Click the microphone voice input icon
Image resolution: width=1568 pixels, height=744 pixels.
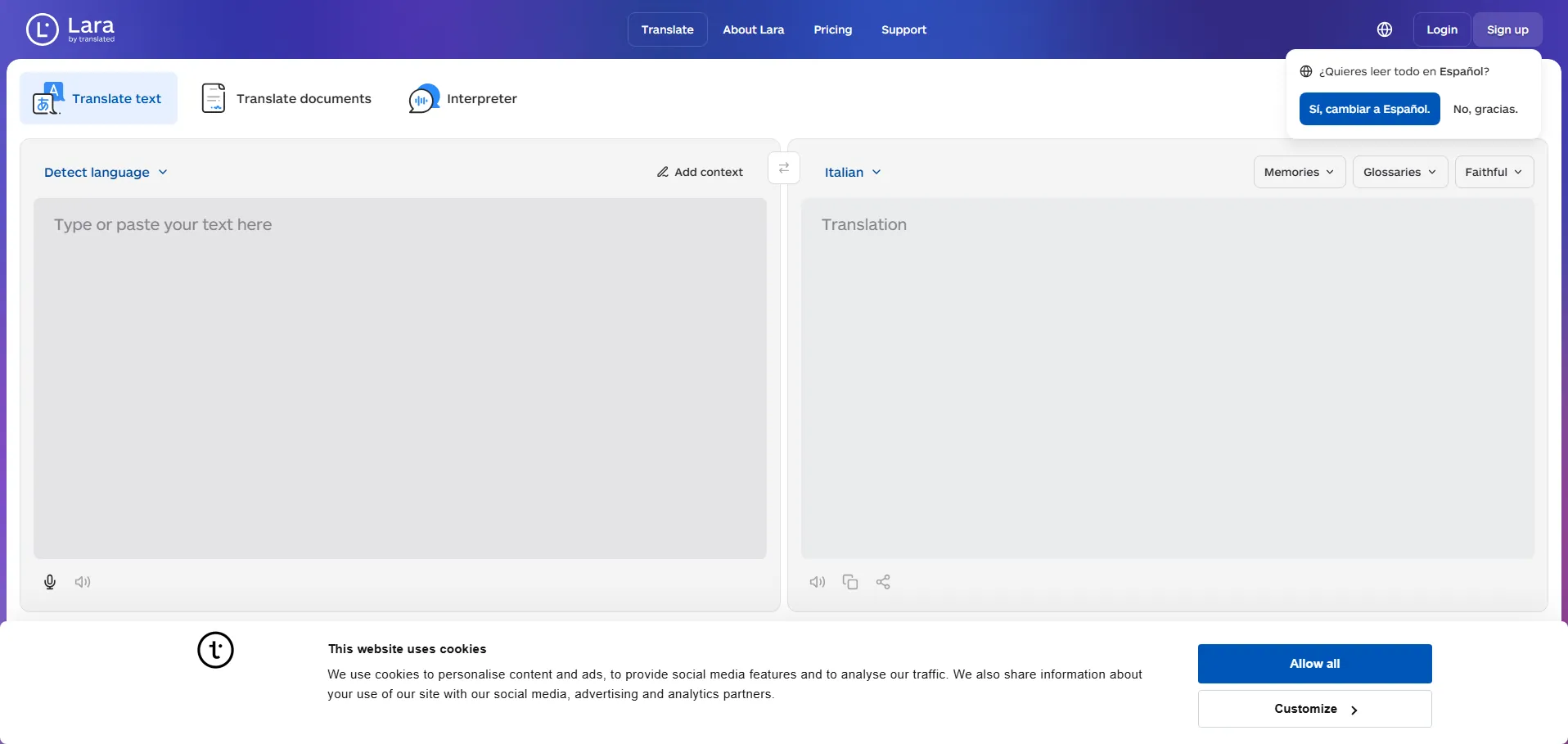click(50, 582)
